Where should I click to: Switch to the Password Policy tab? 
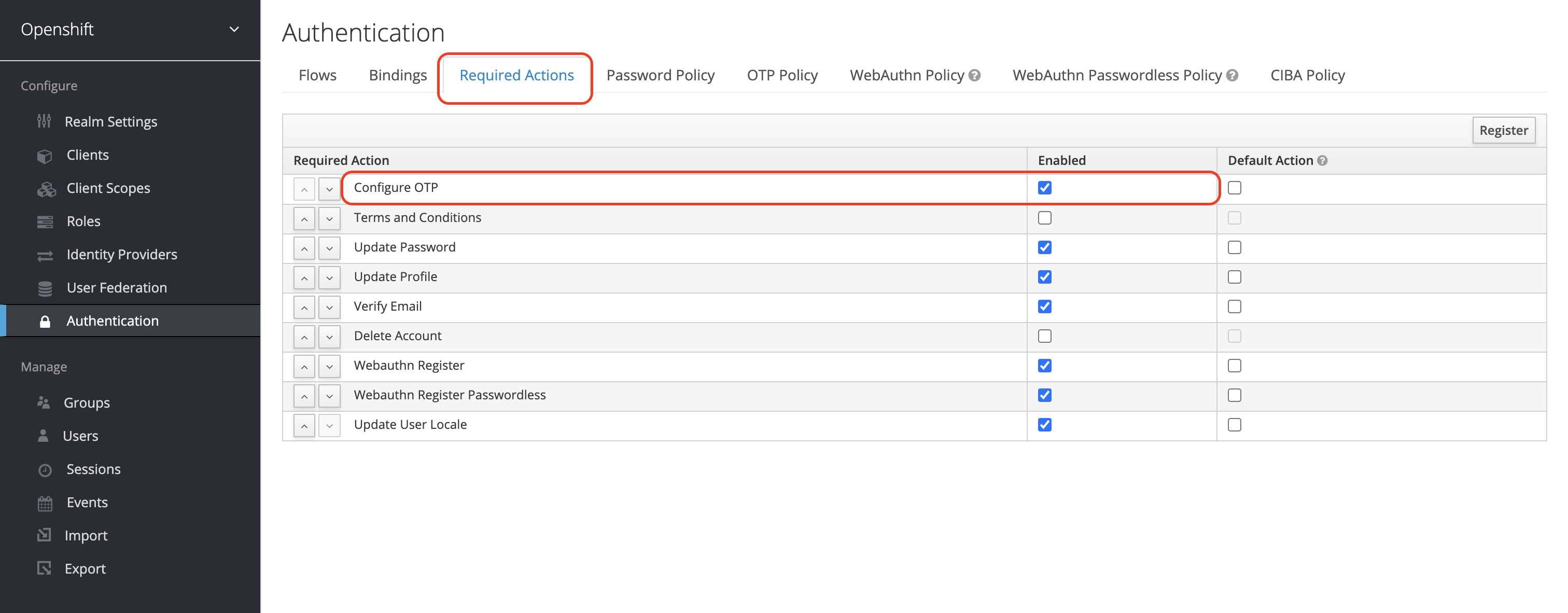[x=659, y=74]
